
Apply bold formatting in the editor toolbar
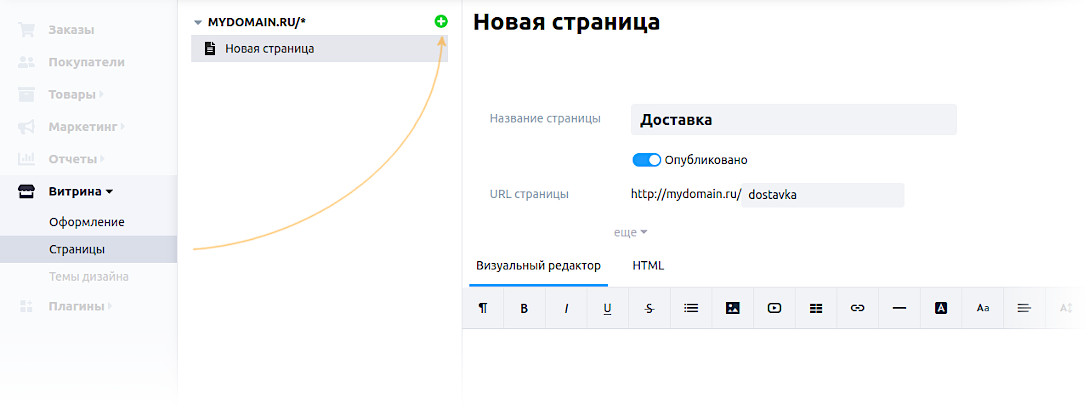point(524,309)
